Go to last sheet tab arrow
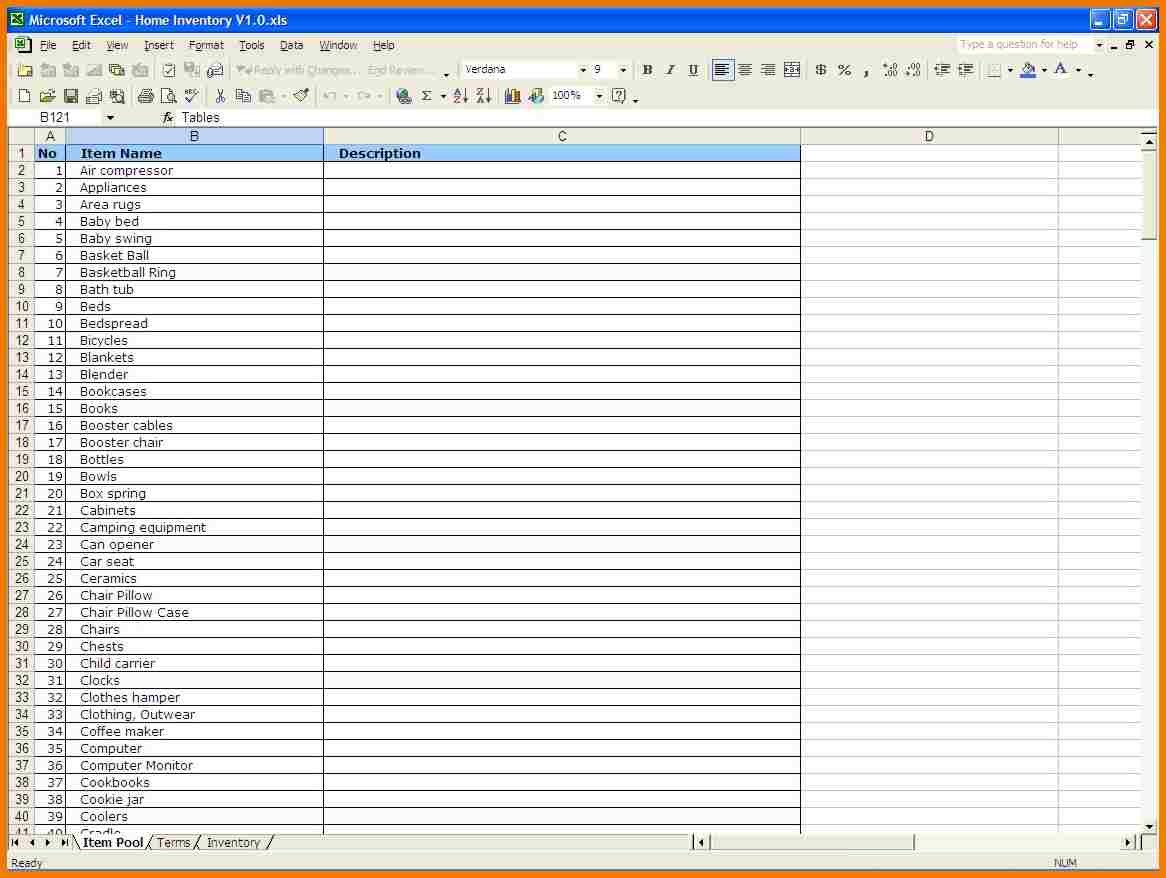 coord(64,842)
